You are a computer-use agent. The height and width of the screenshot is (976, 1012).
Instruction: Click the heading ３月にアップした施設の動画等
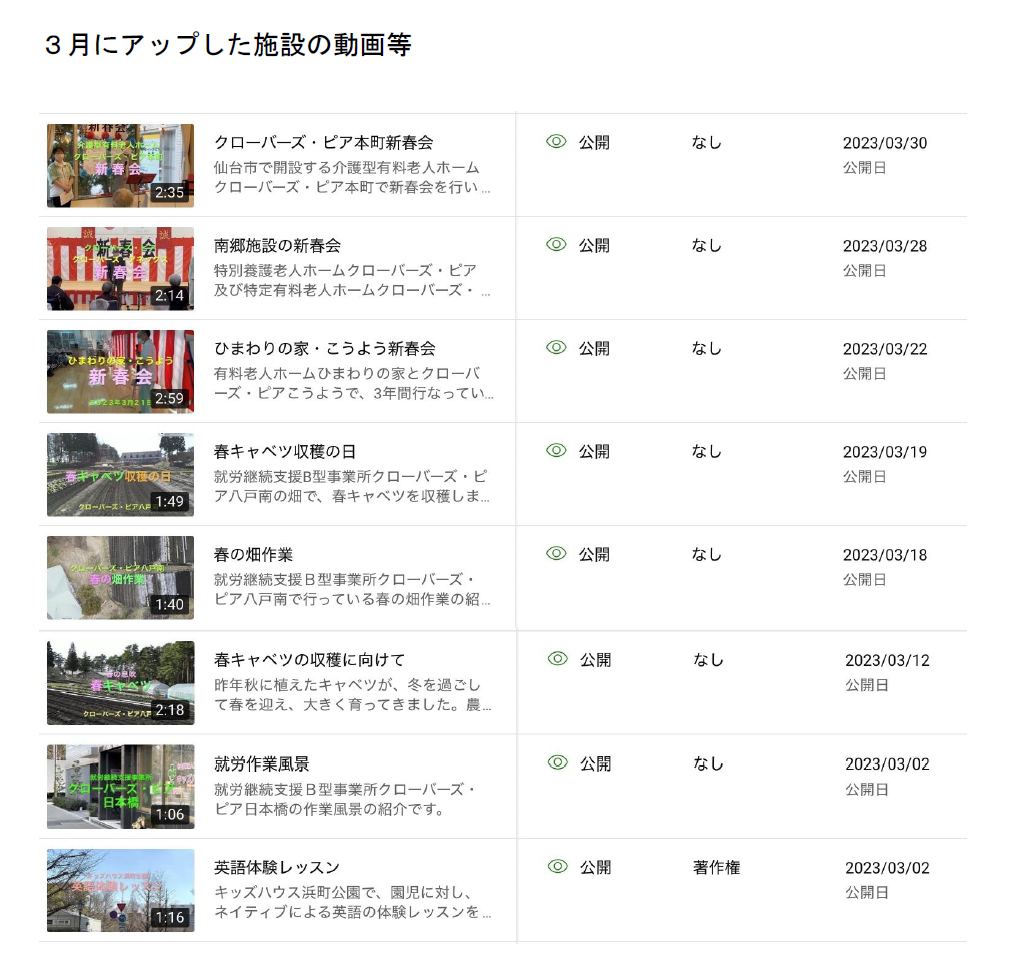click(x=228, y=45)
